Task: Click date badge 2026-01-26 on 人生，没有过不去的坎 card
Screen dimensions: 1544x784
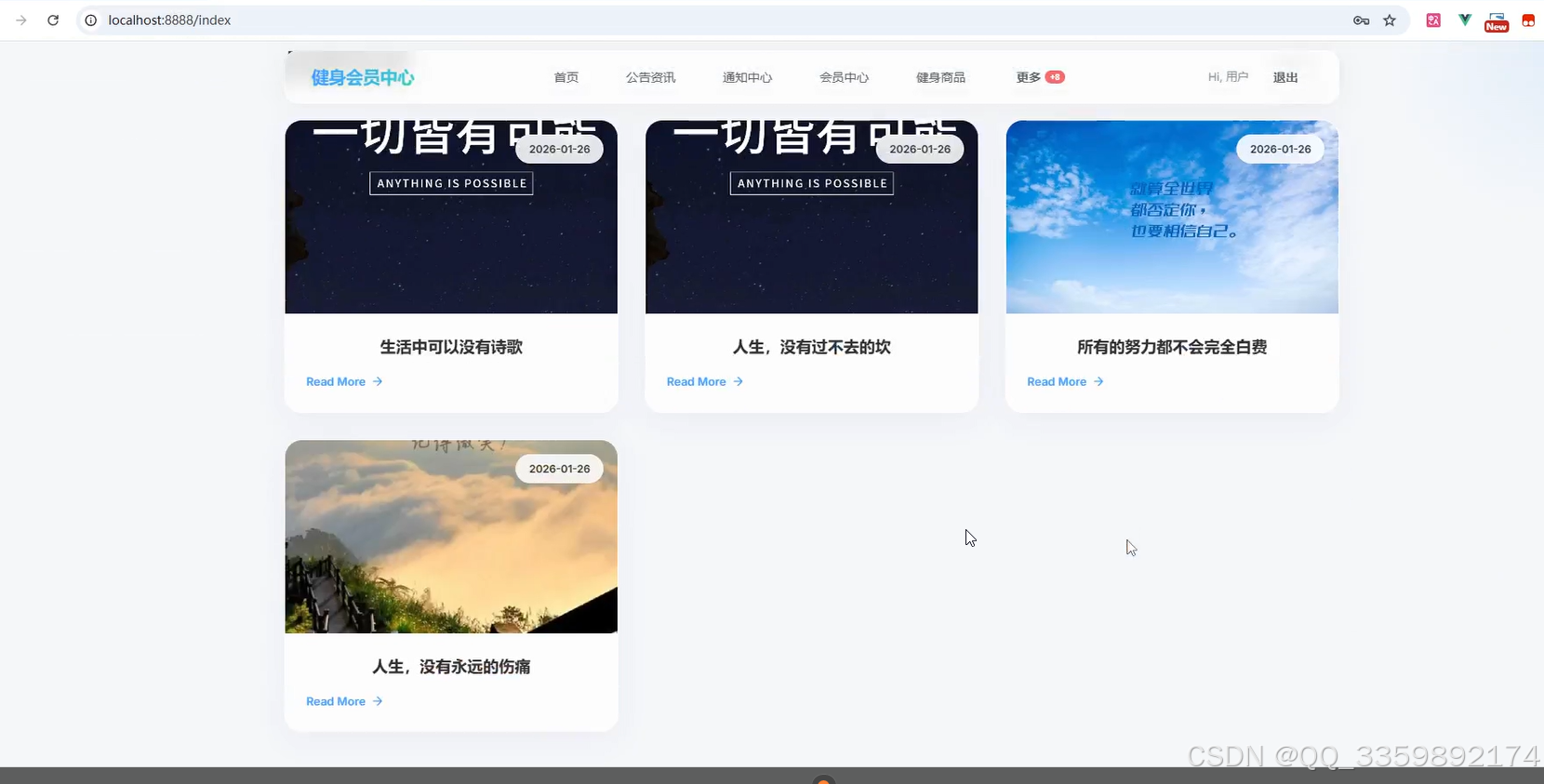Action: click(920, 149)
